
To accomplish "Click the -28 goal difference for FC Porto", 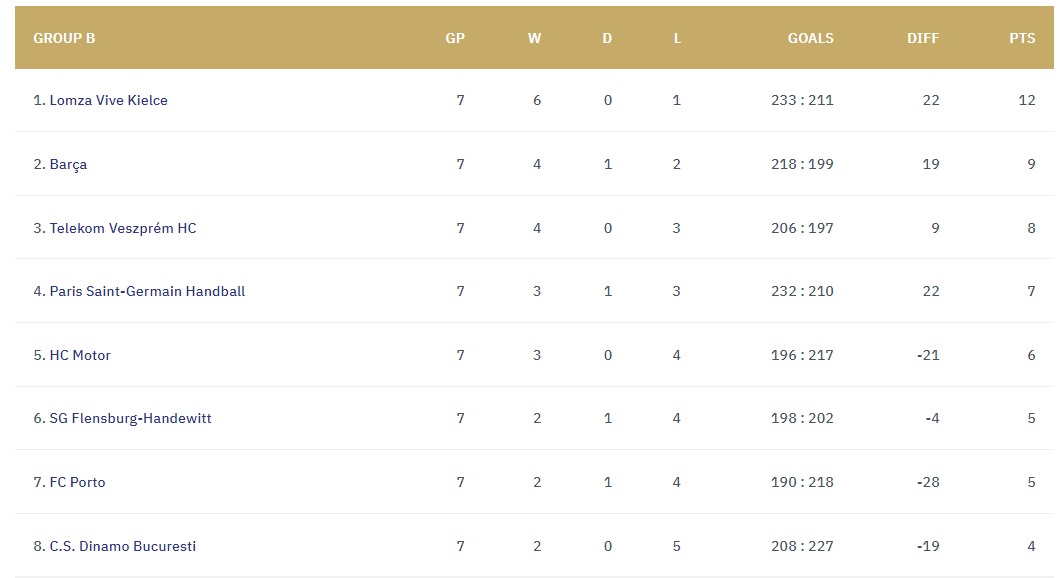I will coord(928,482).
